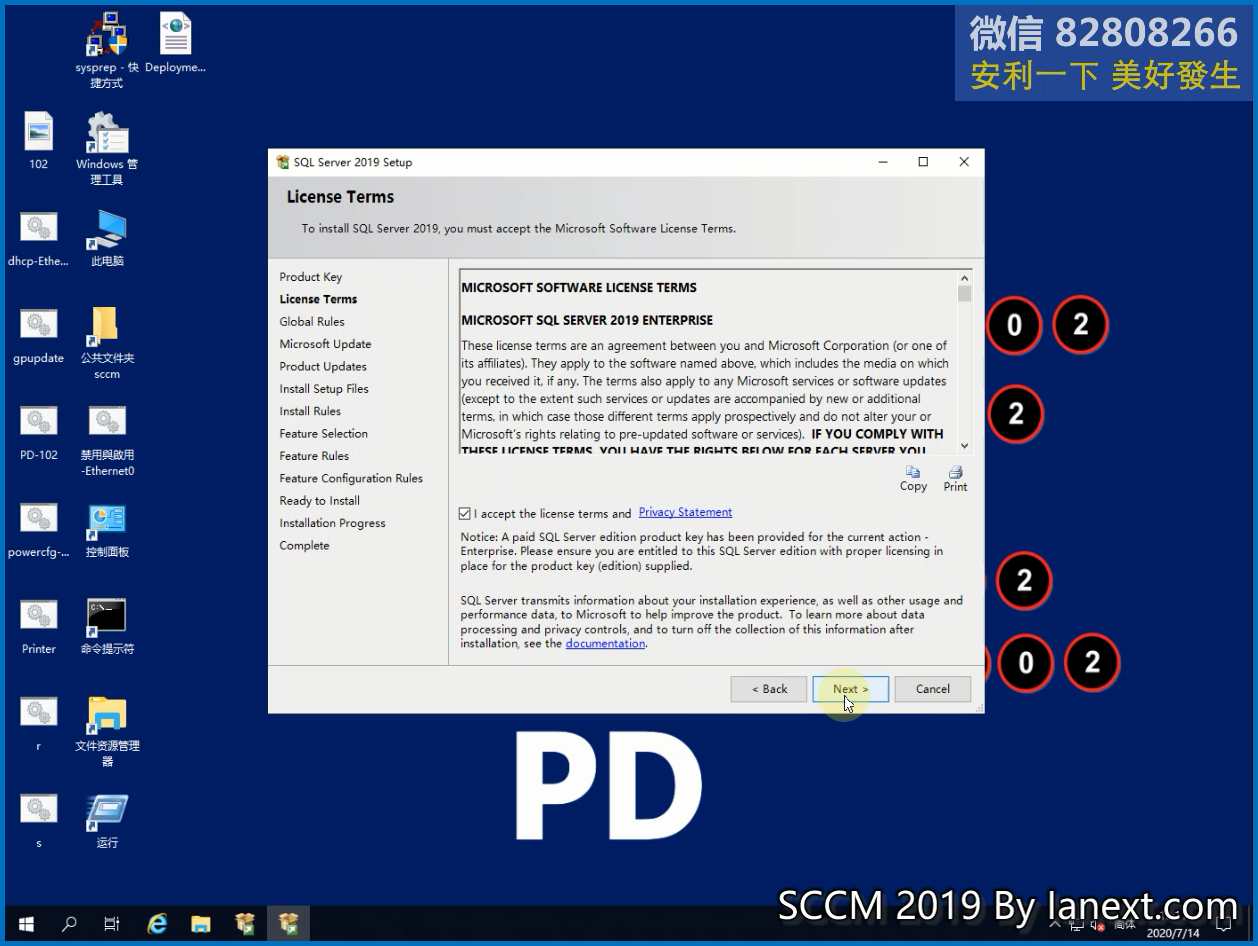Click the taskbar search magnifier

(69, 924)
